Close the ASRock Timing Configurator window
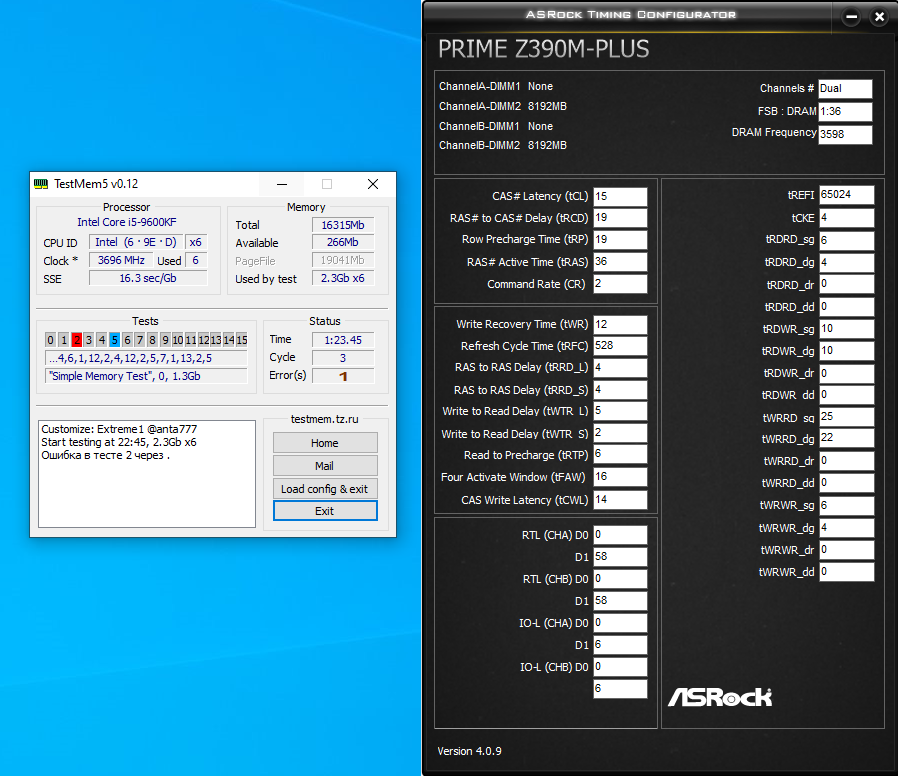 879,17
